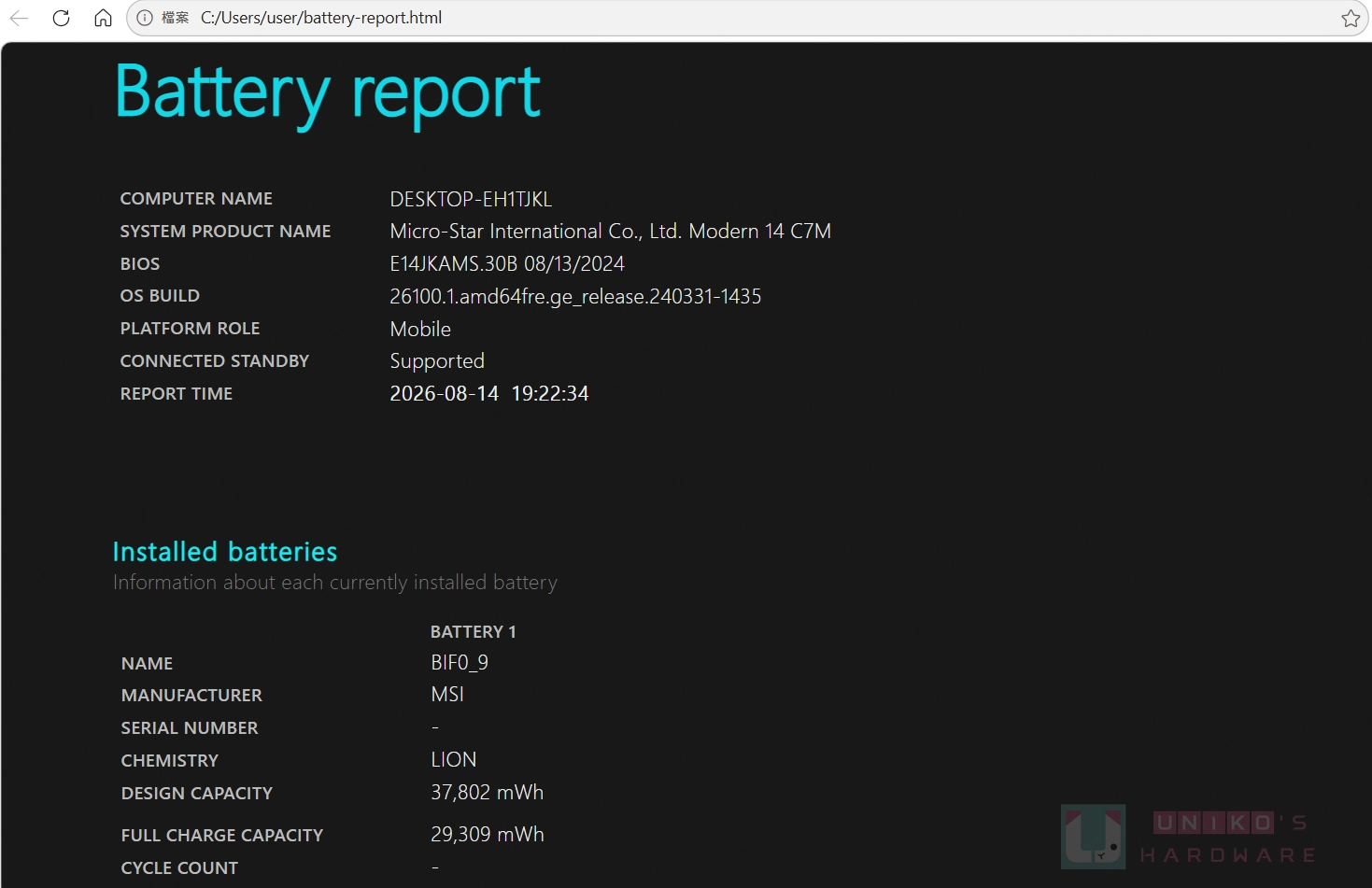The width and height of the screenshot is (1372, 888).
Task: Select the CHEMISTRY label
Action: pyautogui.click(x=170, y=761)
